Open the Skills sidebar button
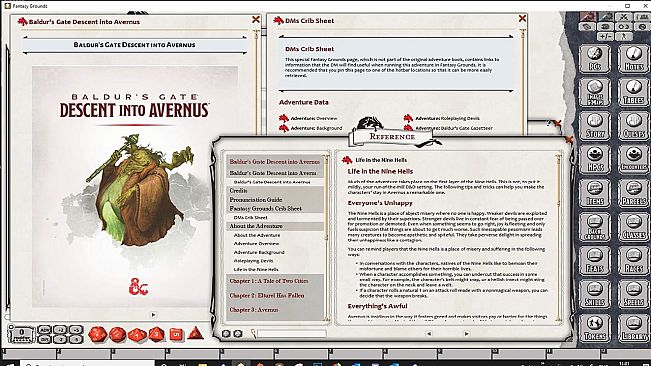651x366 pixels. [595, 294]
